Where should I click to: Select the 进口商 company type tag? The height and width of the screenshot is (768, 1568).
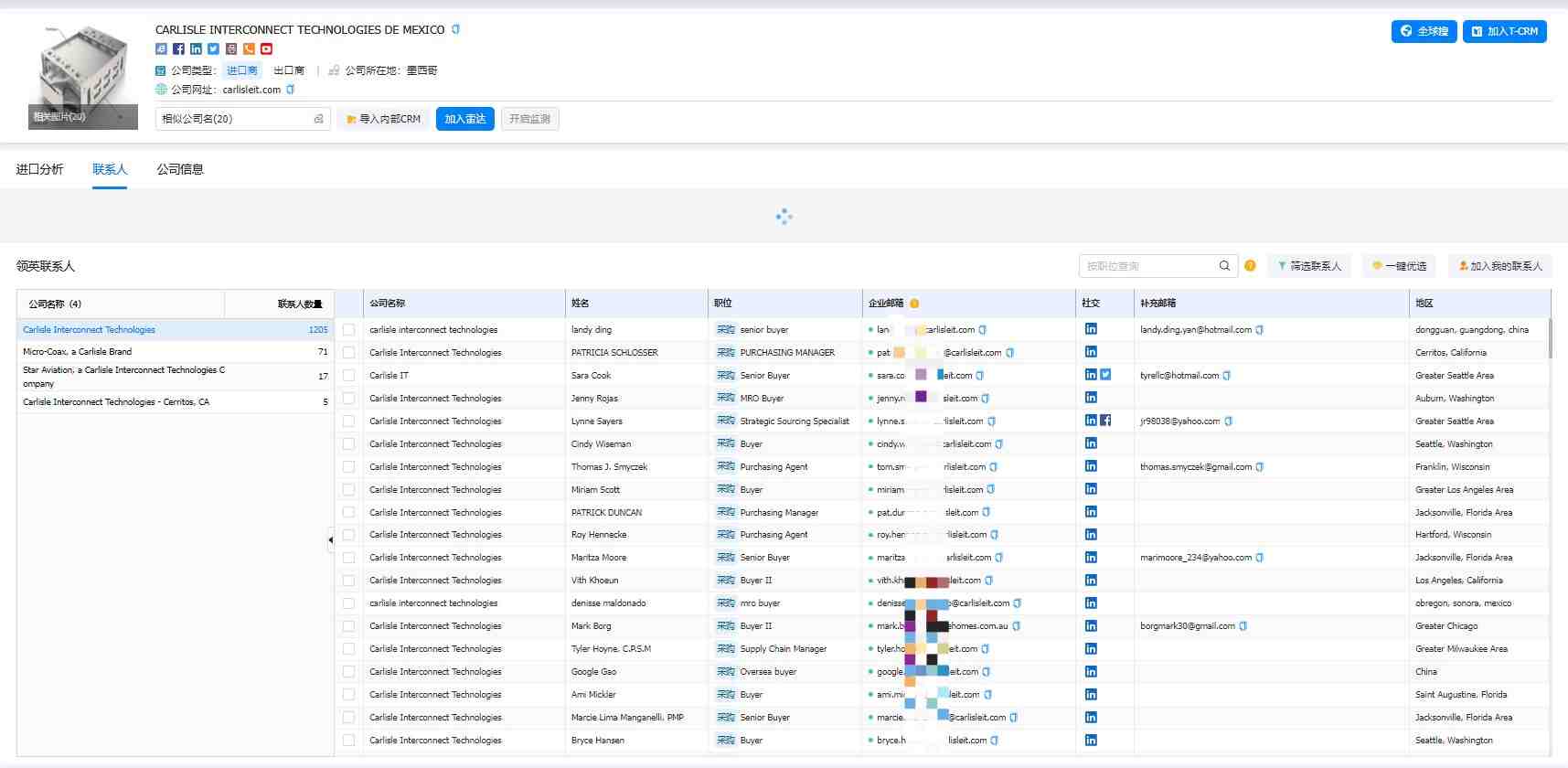coord(242,70)
